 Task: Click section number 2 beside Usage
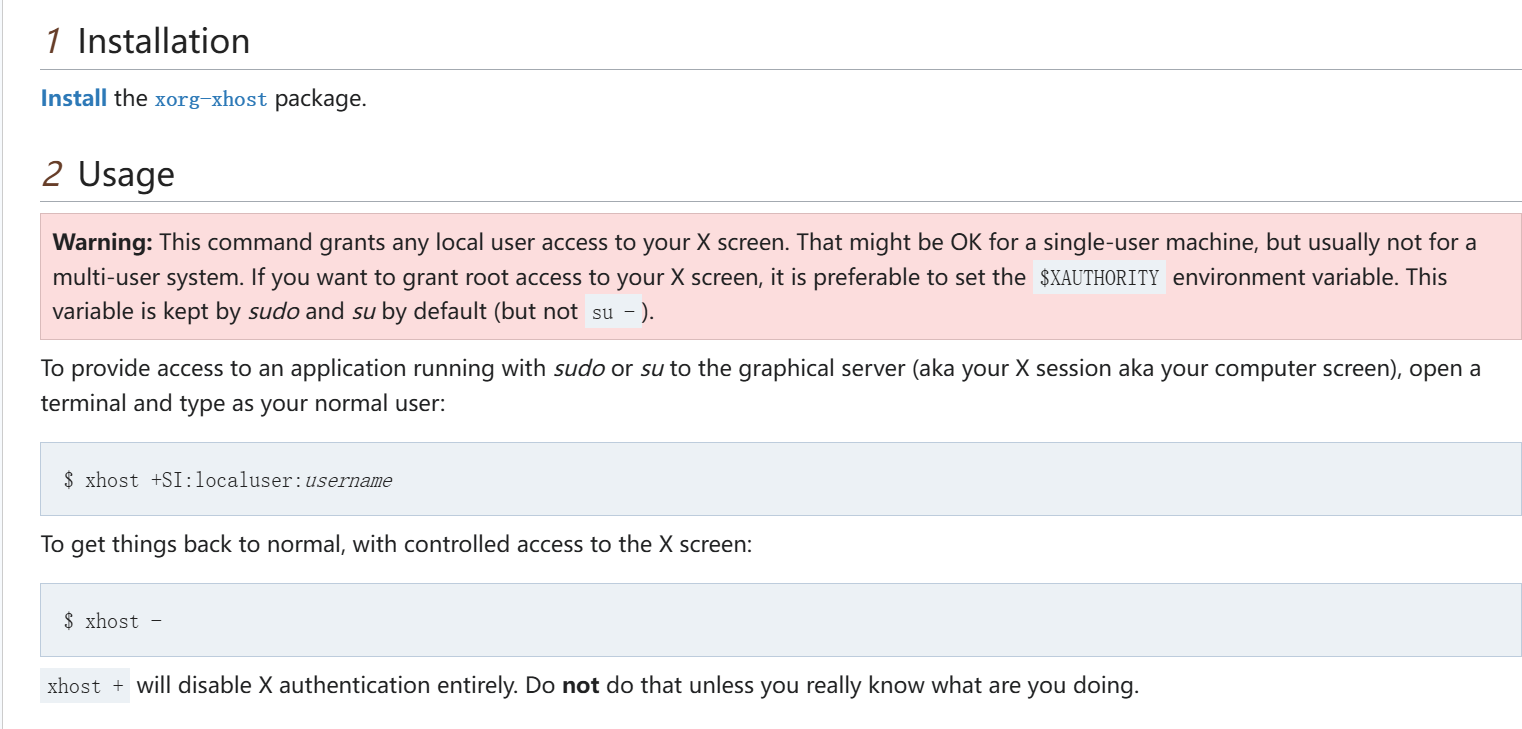pyautogui.click(x=53, y=174)
